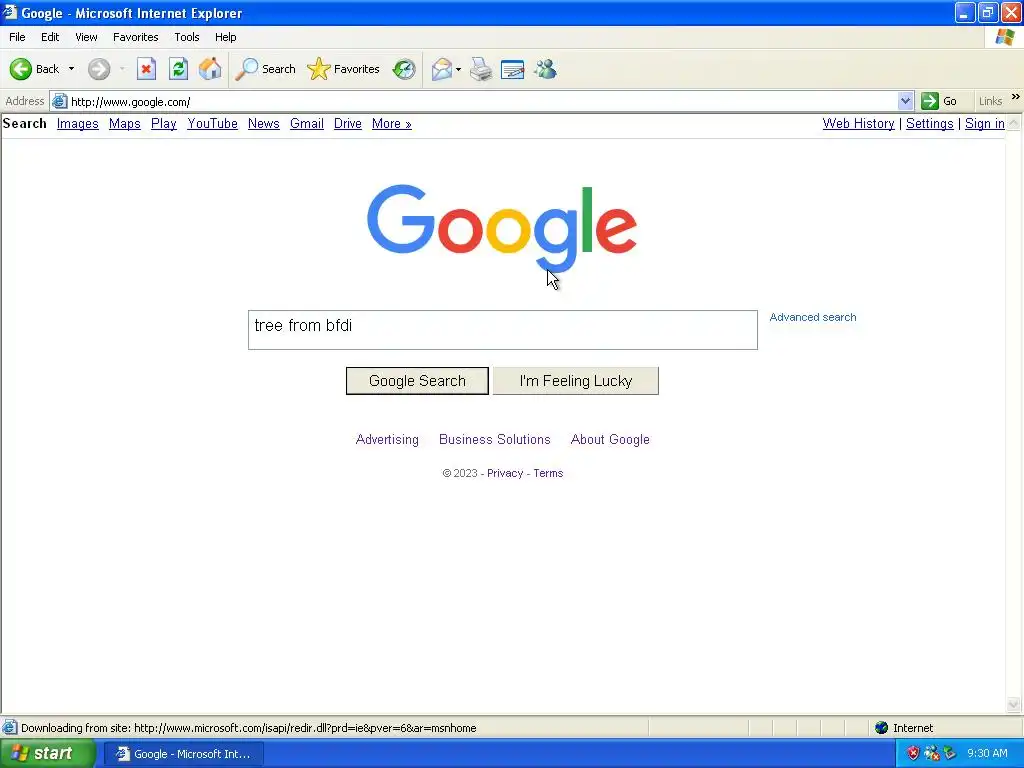Open the Back history dropdown arrow
1024x768 pixels.
[71, 69]
